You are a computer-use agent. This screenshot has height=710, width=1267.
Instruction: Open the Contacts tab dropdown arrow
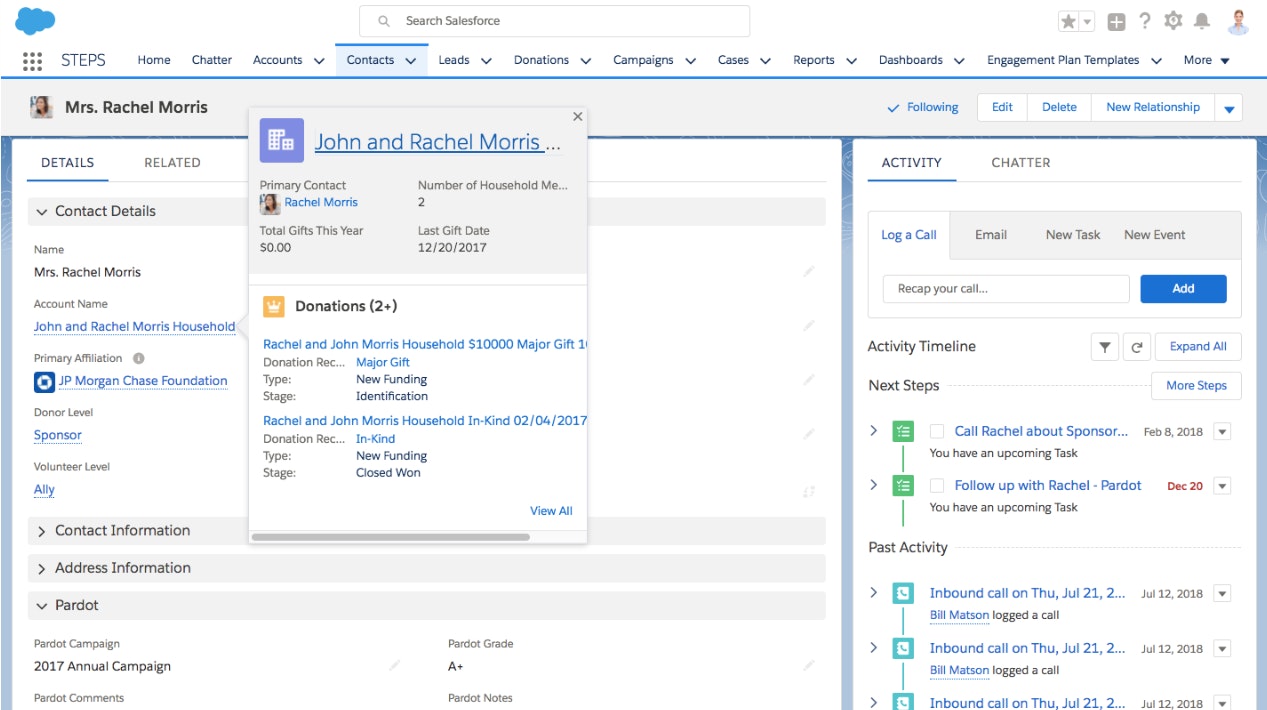point(411,61)
